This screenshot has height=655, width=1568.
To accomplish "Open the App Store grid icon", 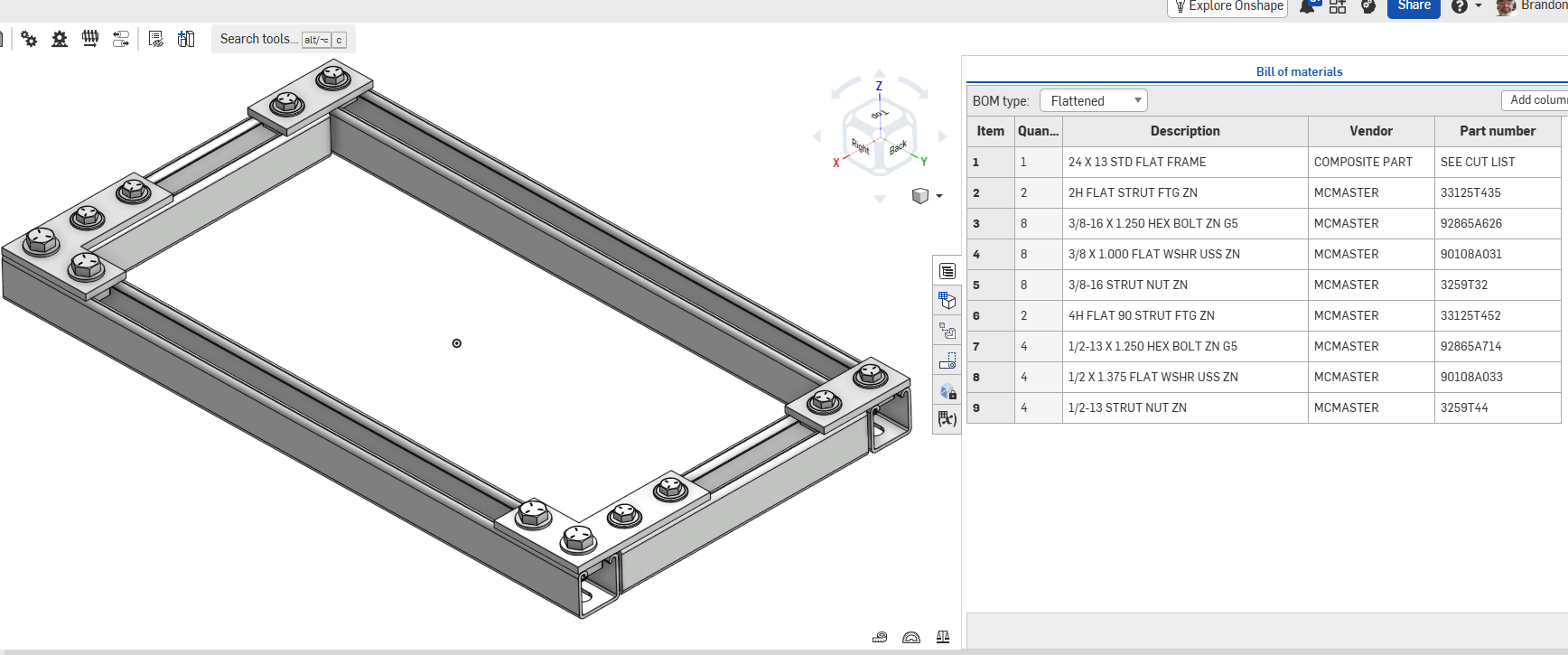I will (x=1338, y=6).
